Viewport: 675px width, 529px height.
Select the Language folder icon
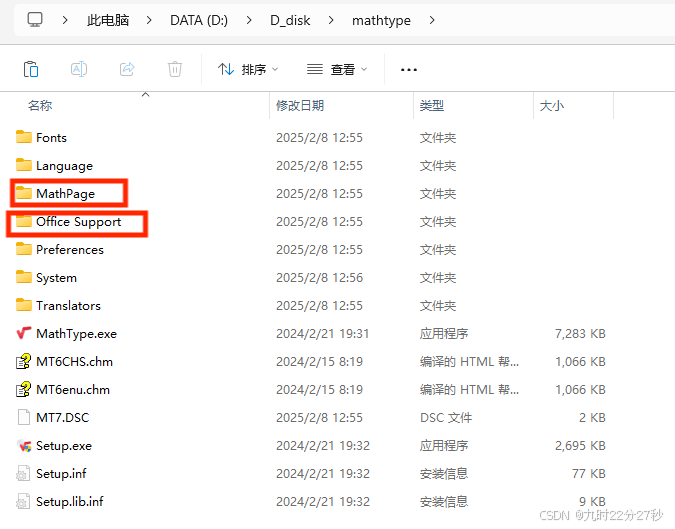pyautogui.click(x=24, y=165)
